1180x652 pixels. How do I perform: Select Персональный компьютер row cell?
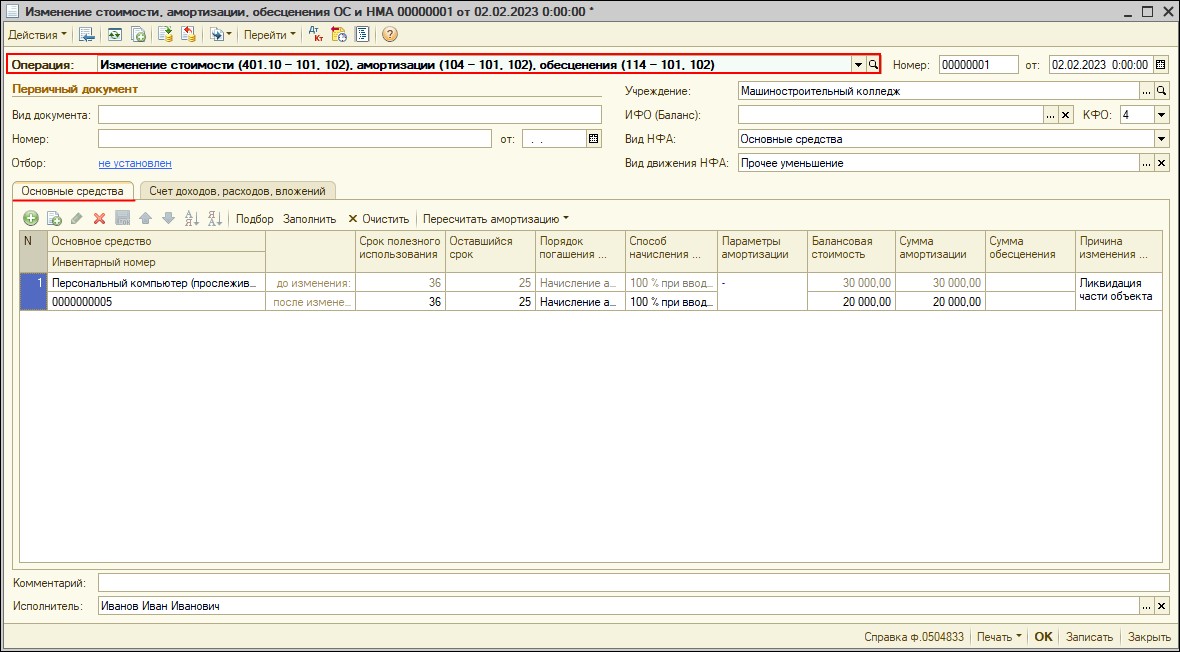point(157,283)
